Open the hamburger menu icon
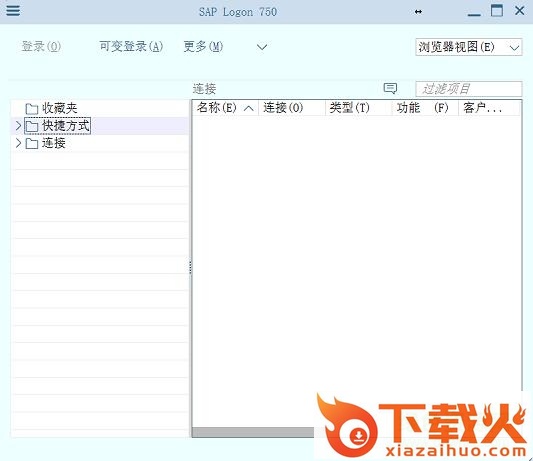This screenshot has width=533, height=461. pos(13,11)
